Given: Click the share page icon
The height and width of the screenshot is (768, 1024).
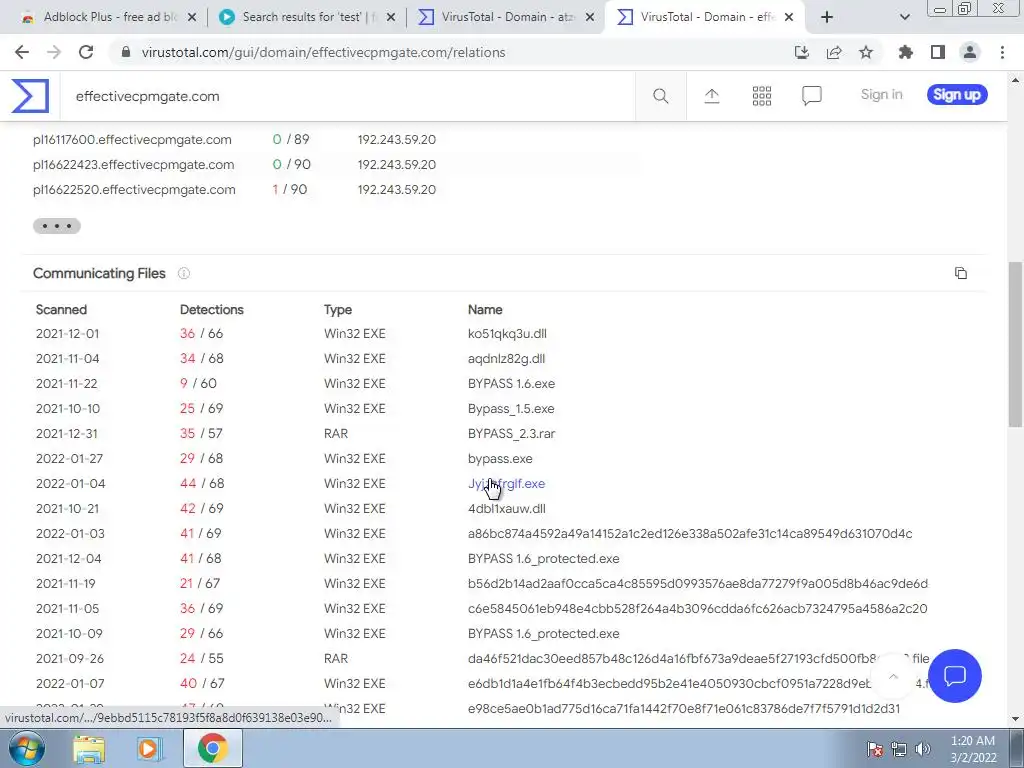Looking at the screenshot, I should tap(834, 52).
